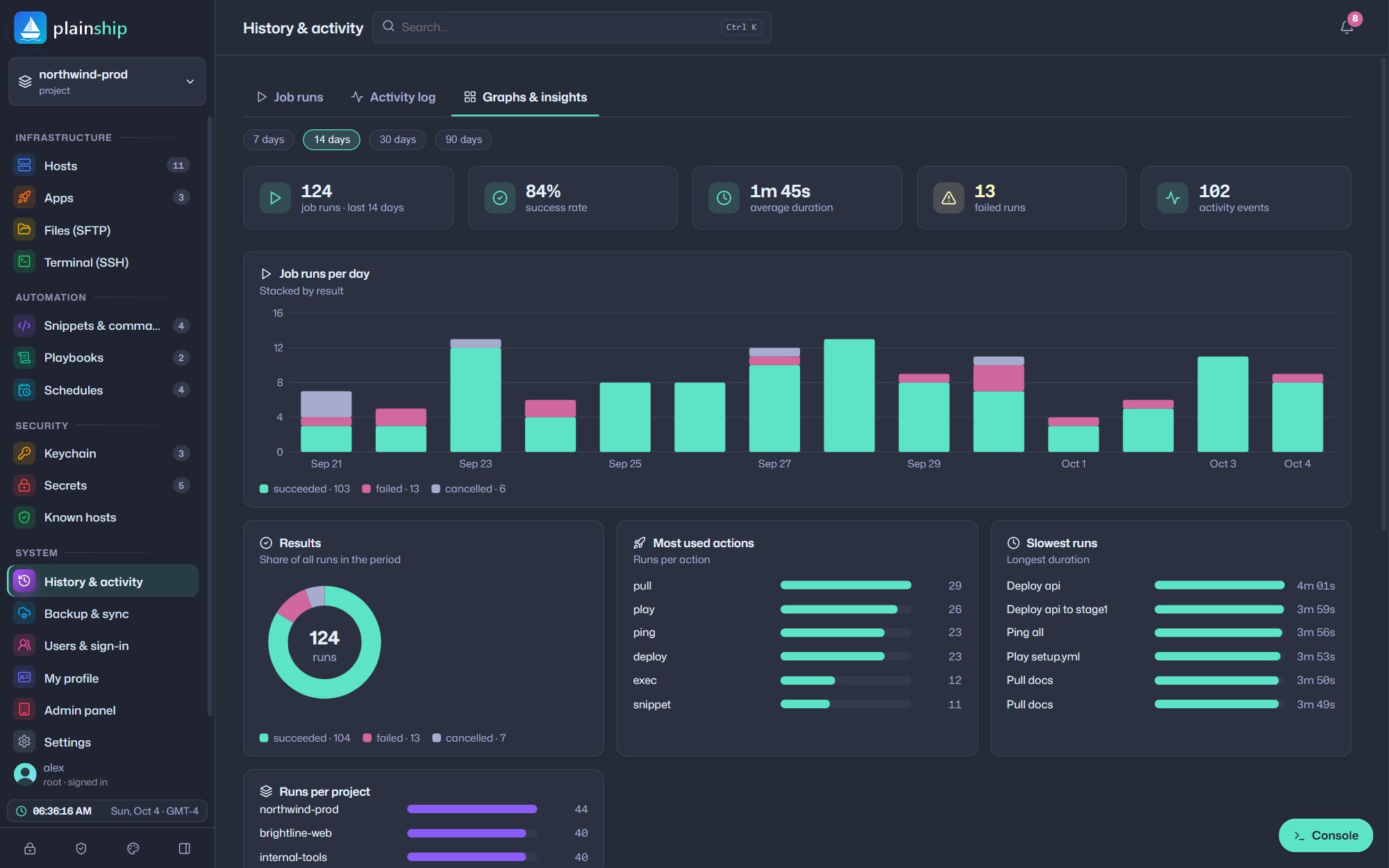Open the Known hosts shield icon
This screenshot has width=1389, height=868.
pos(24,517)
